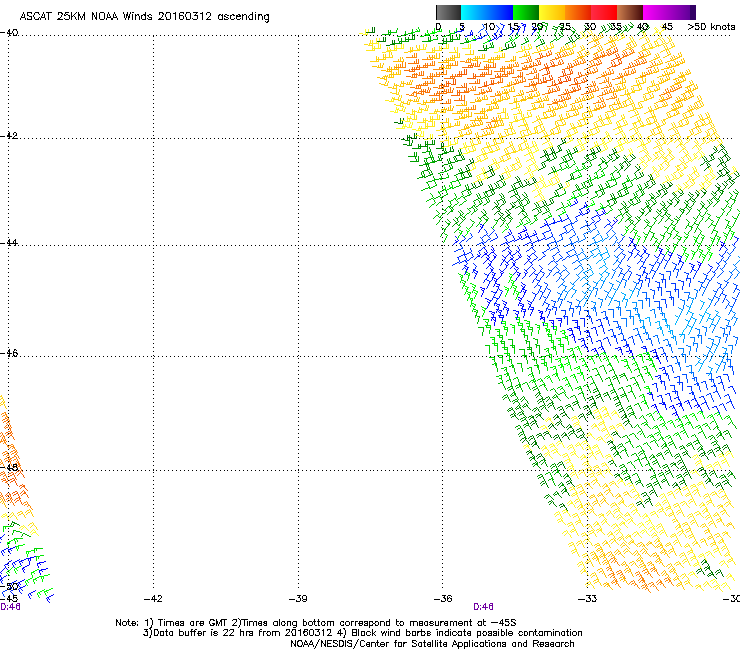740x650 pixels.
Task: Click the brown 35–40 knots legend segment
Action: [630, 12]
